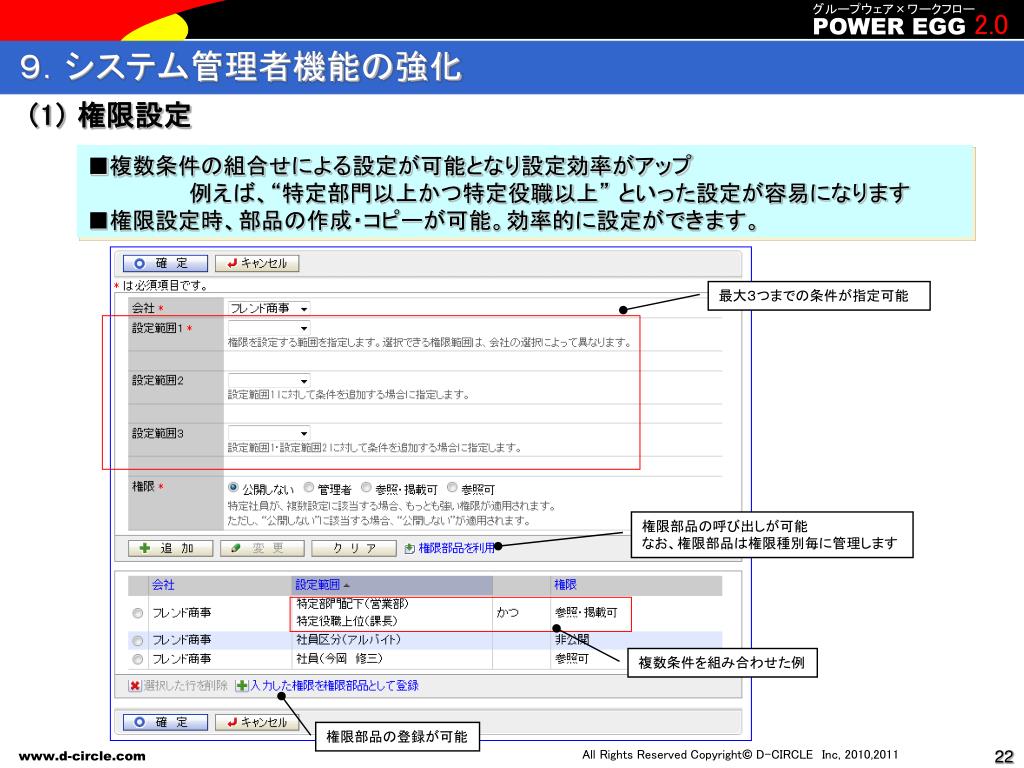
Task: Click the bottom キャンセル button
Action: point(257,722)
